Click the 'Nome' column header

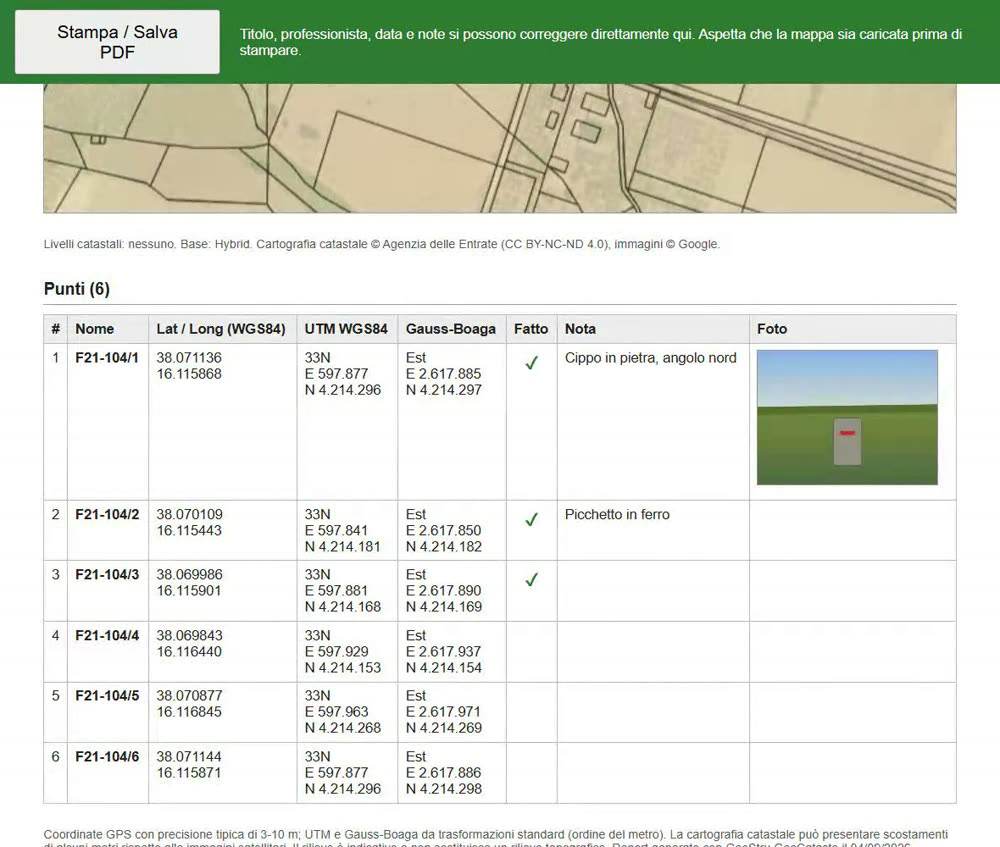[94, 329]
